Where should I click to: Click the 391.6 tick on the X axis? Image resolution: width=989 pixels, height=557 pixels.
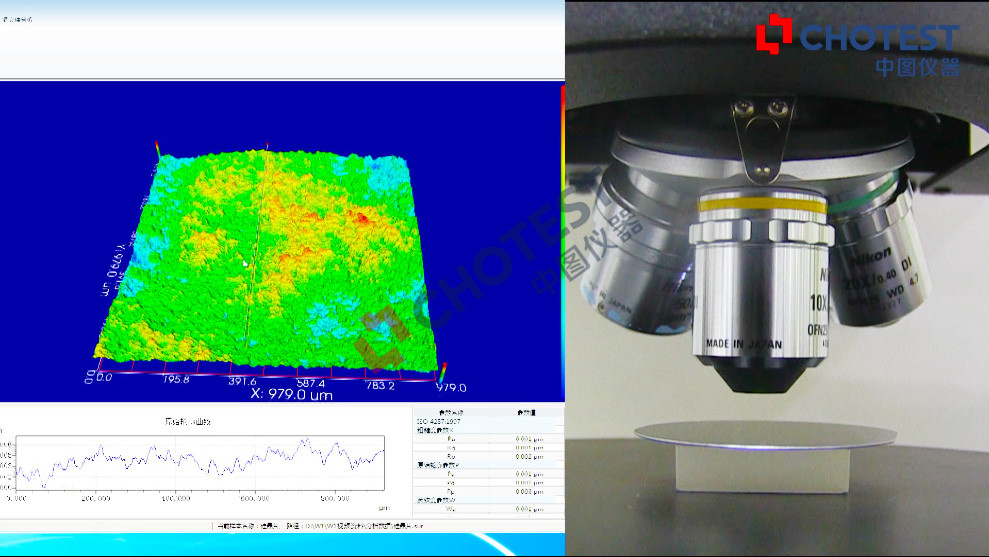click(x=243, y=382)
